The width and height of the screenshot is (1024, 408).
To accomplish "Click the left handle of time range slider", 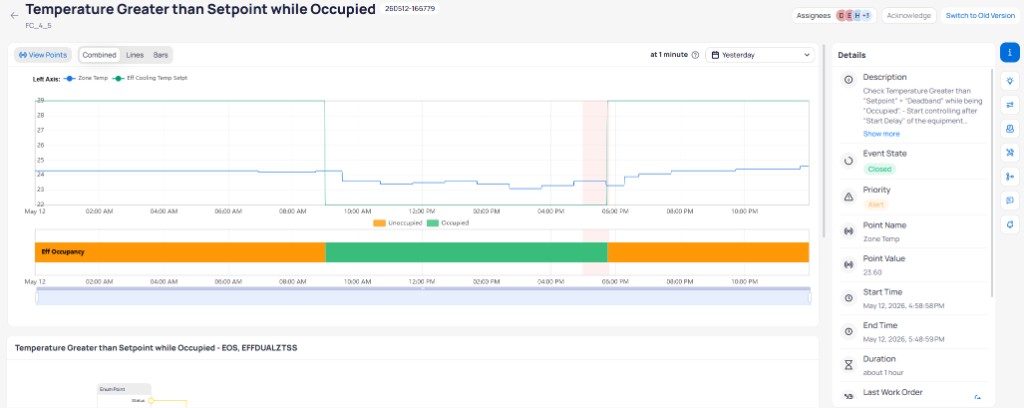I will coord(37,298).
